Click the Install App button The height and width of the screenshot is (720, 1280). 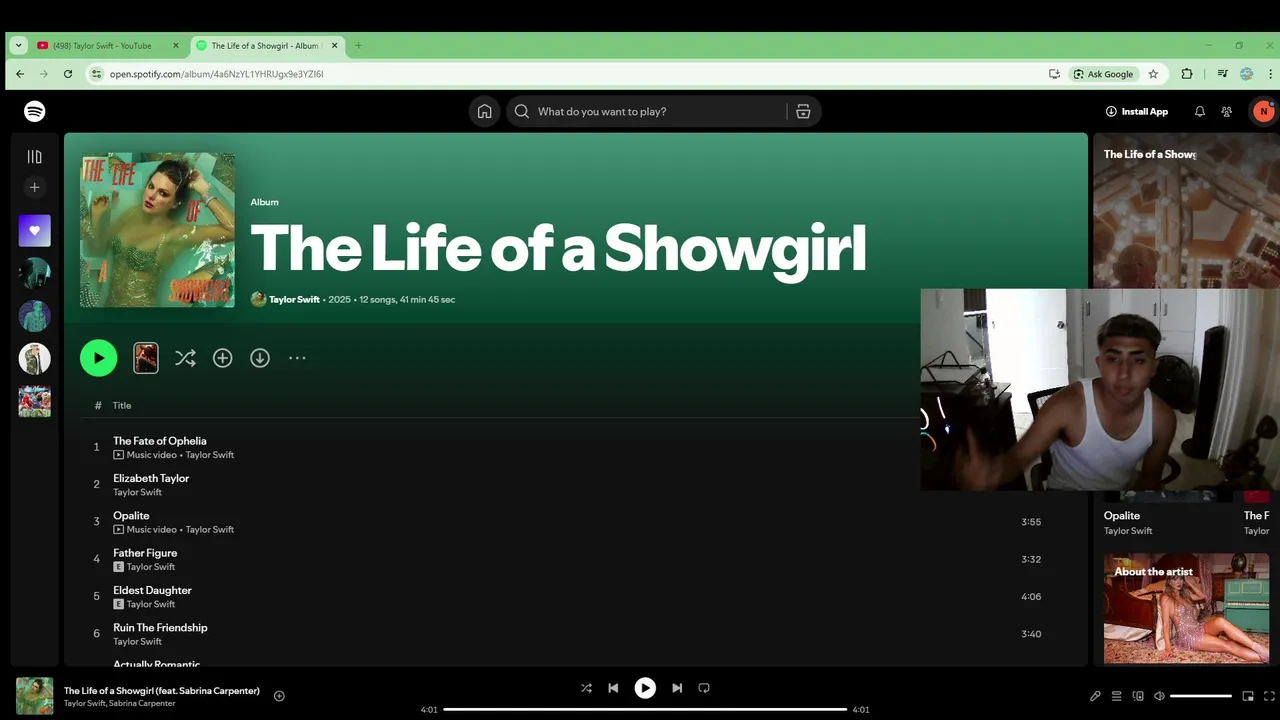(1137, 111)
